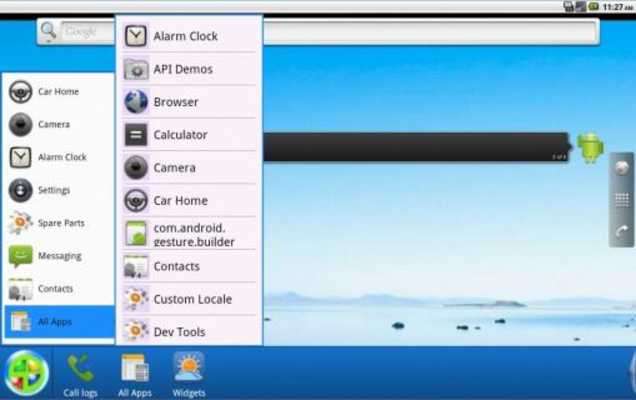Open the app grid button on side panel
636x400 pixels.
(622, 200)
